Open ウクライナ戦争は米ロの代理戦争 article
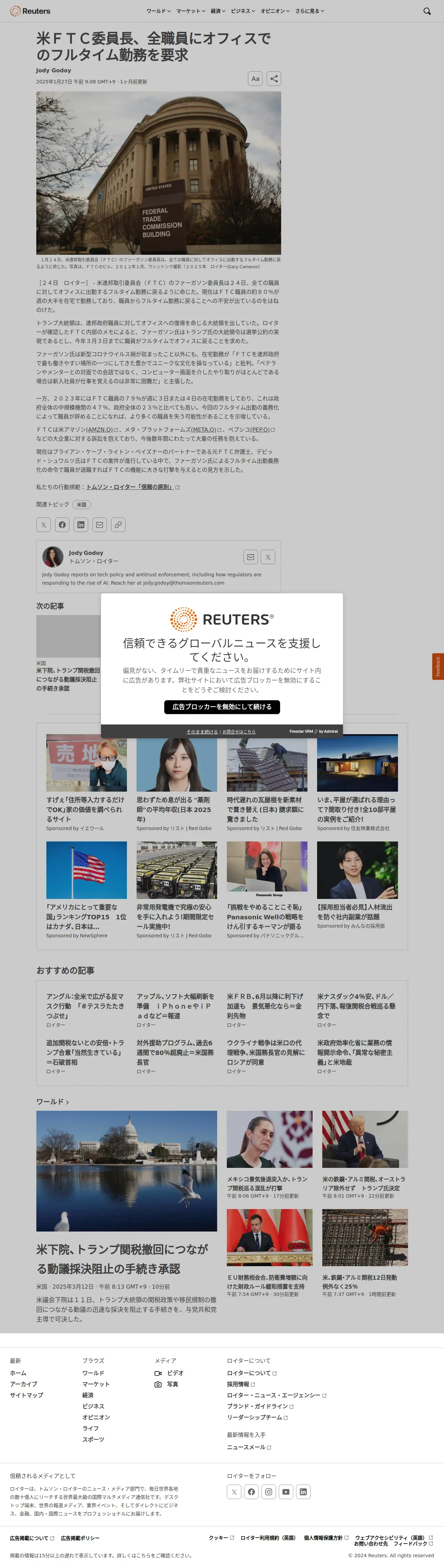Image resolution: width=444 pixels, height=1568 pixels. pos(266,1053)
